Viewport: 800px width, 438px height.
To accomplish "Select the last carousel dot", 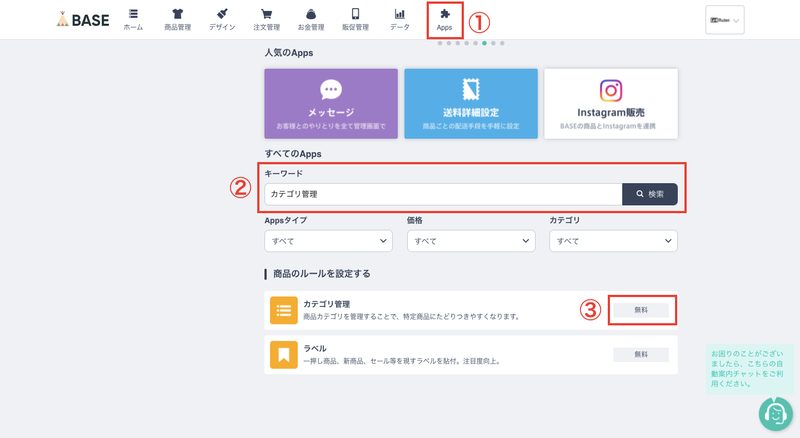I will click(502, 43).
